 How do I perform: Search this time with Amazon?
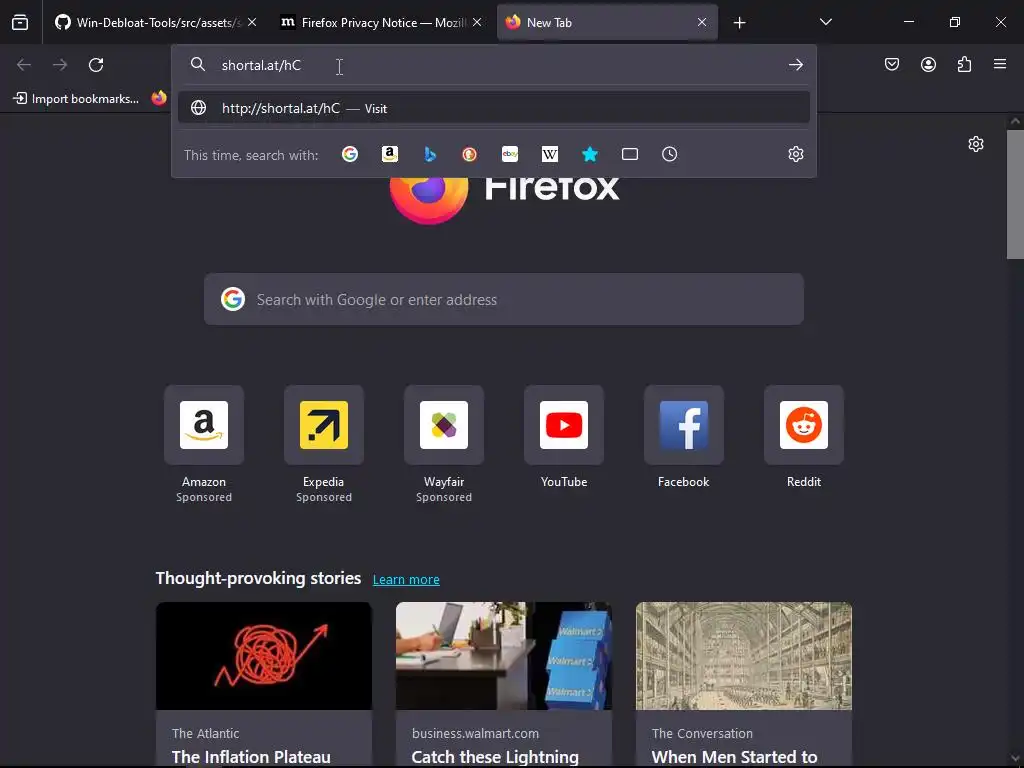(x=390, y=154)
